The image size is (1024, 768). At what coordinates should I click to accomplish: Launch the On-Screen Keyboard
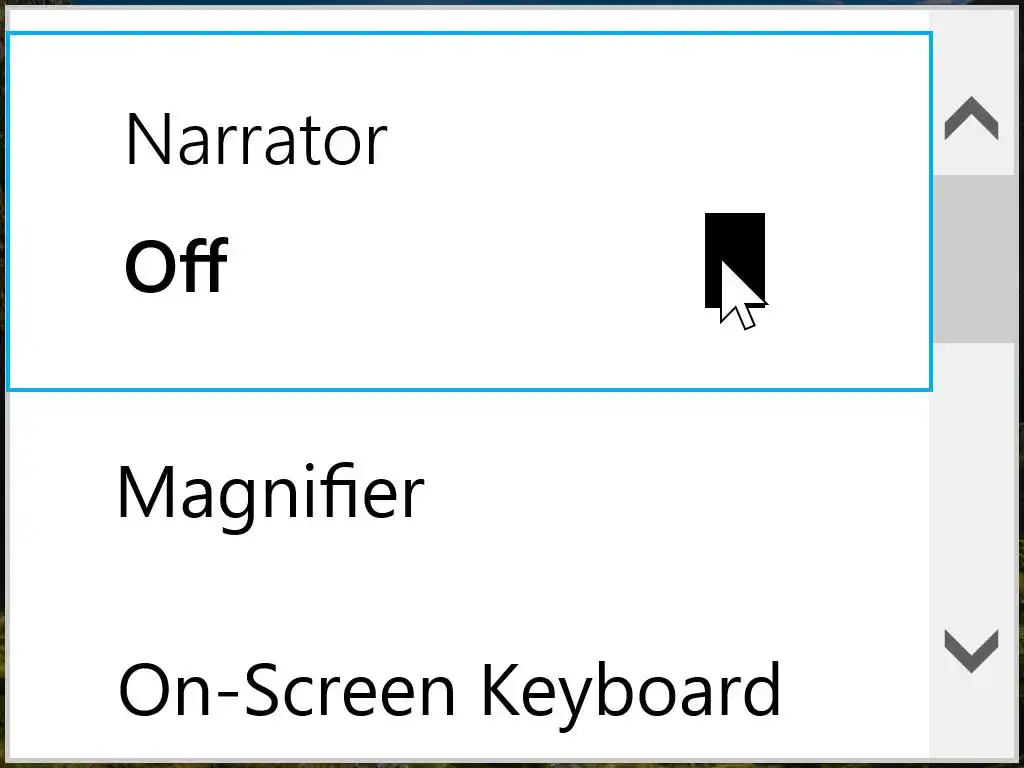449,690
